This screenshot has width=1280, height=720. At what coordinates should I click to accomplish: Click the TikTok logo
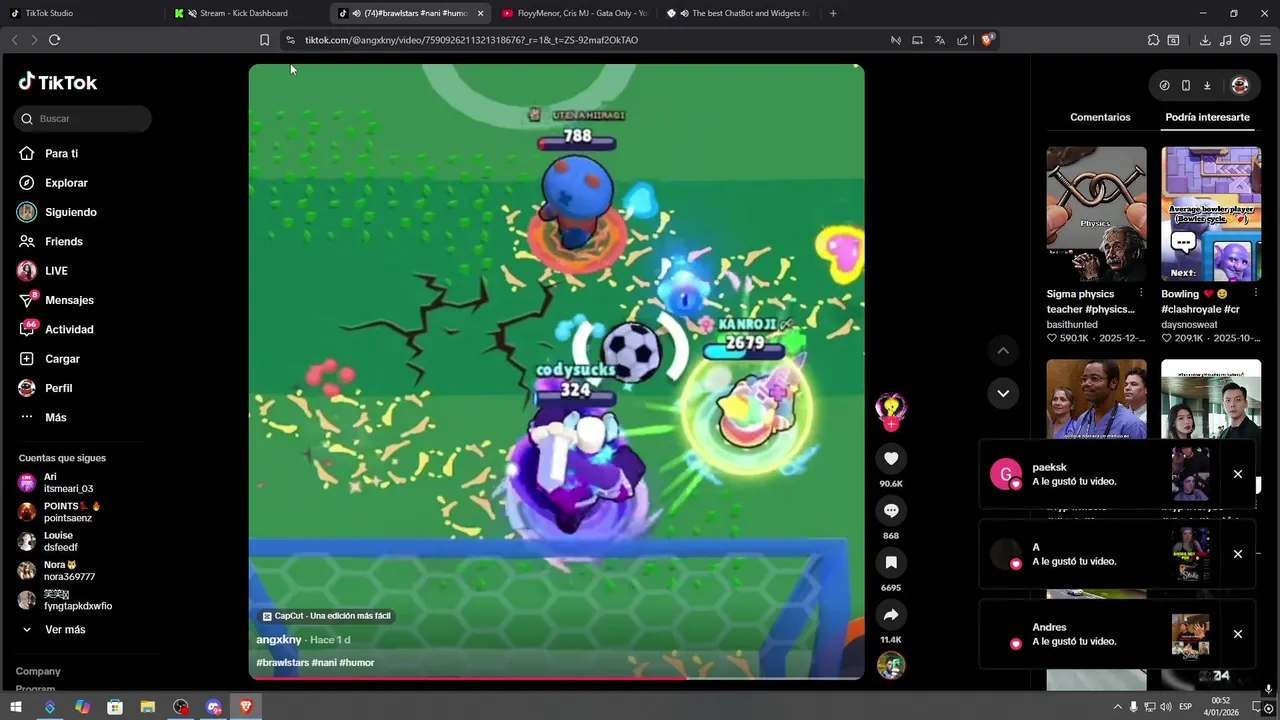pos(58,82)
